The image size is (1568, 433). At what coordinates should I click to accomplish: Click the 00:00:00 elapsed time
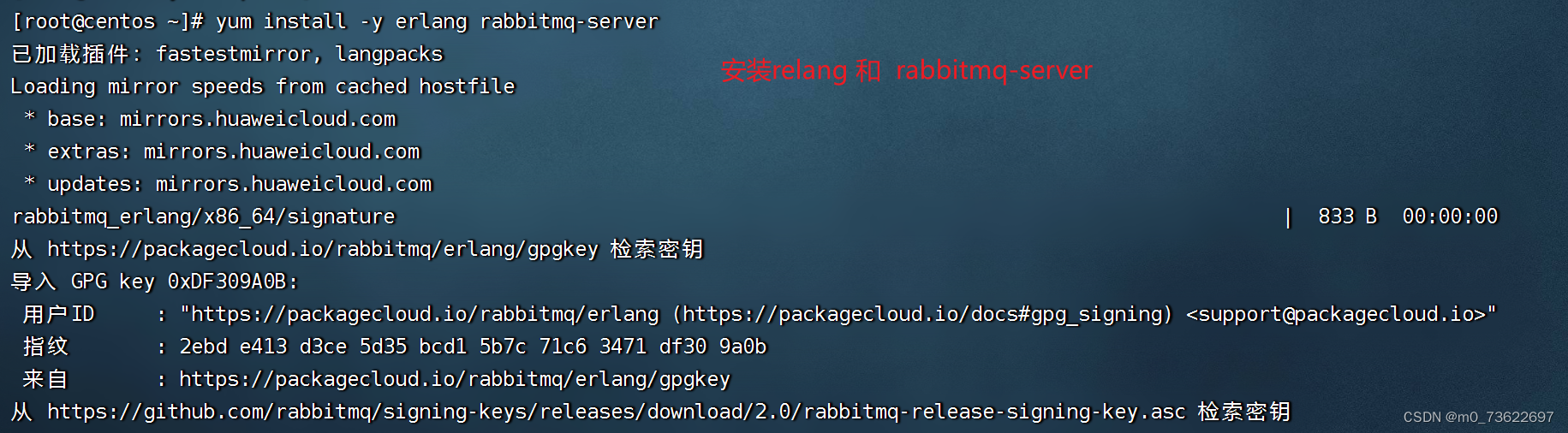point(1450,216)
